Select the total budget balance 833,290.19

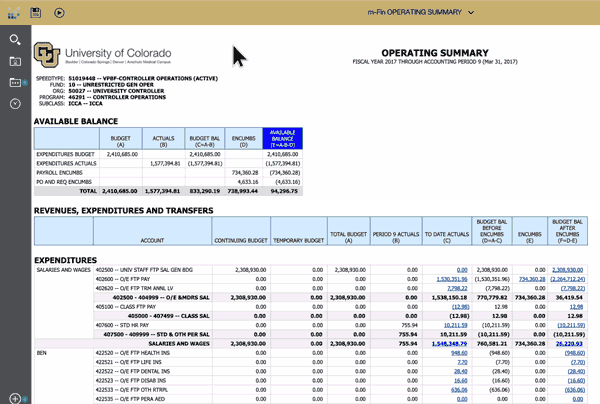click(205, 191)
